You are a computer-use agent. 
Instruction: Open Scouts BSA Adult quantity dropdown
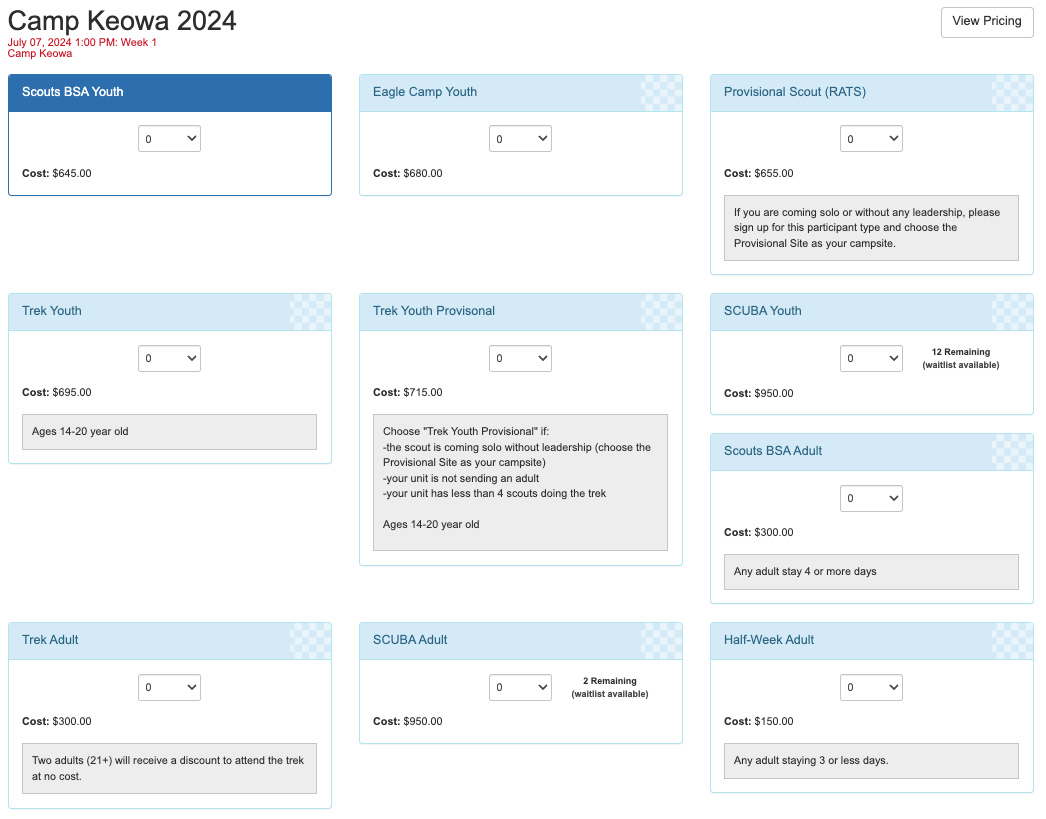871,498
